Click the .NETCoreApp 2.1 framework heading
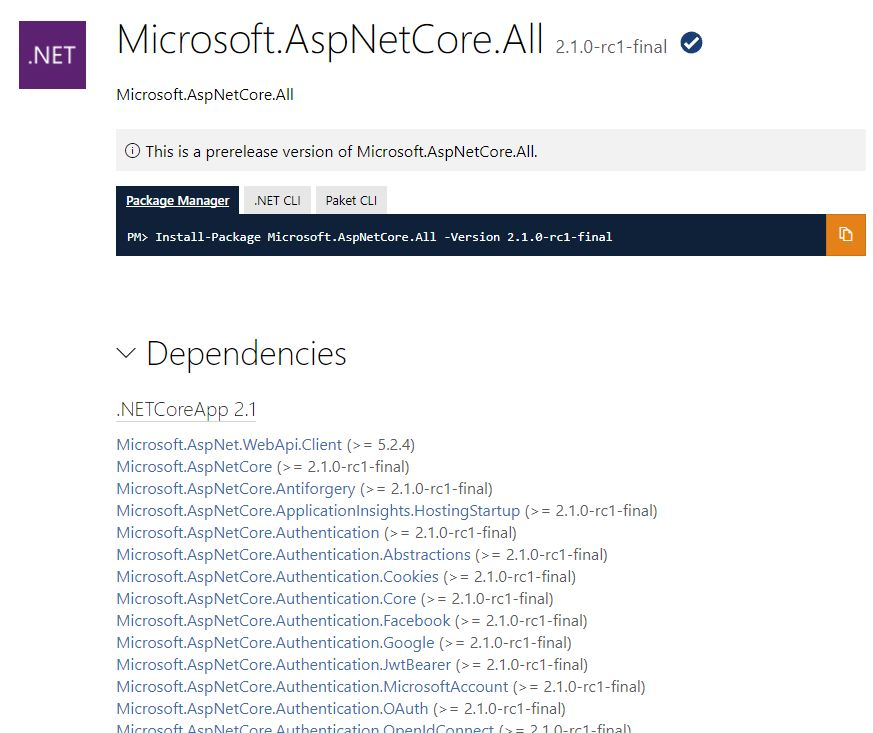 (x=187, y=410)
